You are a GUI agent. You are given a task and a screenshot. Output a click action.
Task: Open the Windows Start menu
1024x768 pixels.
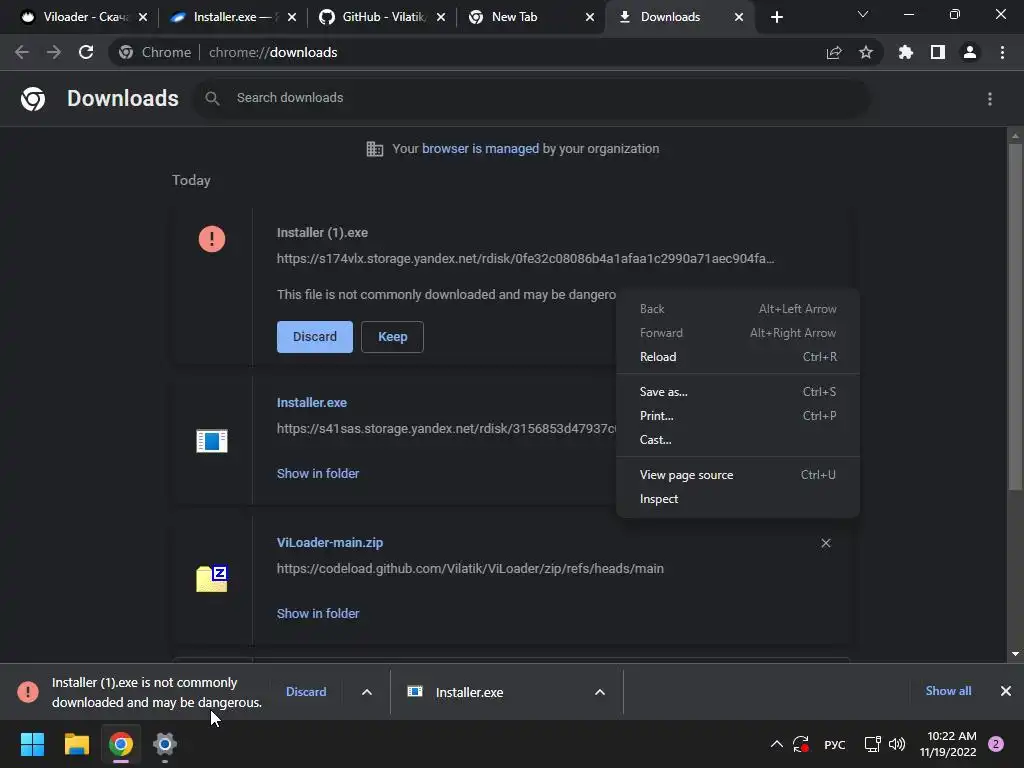coord(32,744)
